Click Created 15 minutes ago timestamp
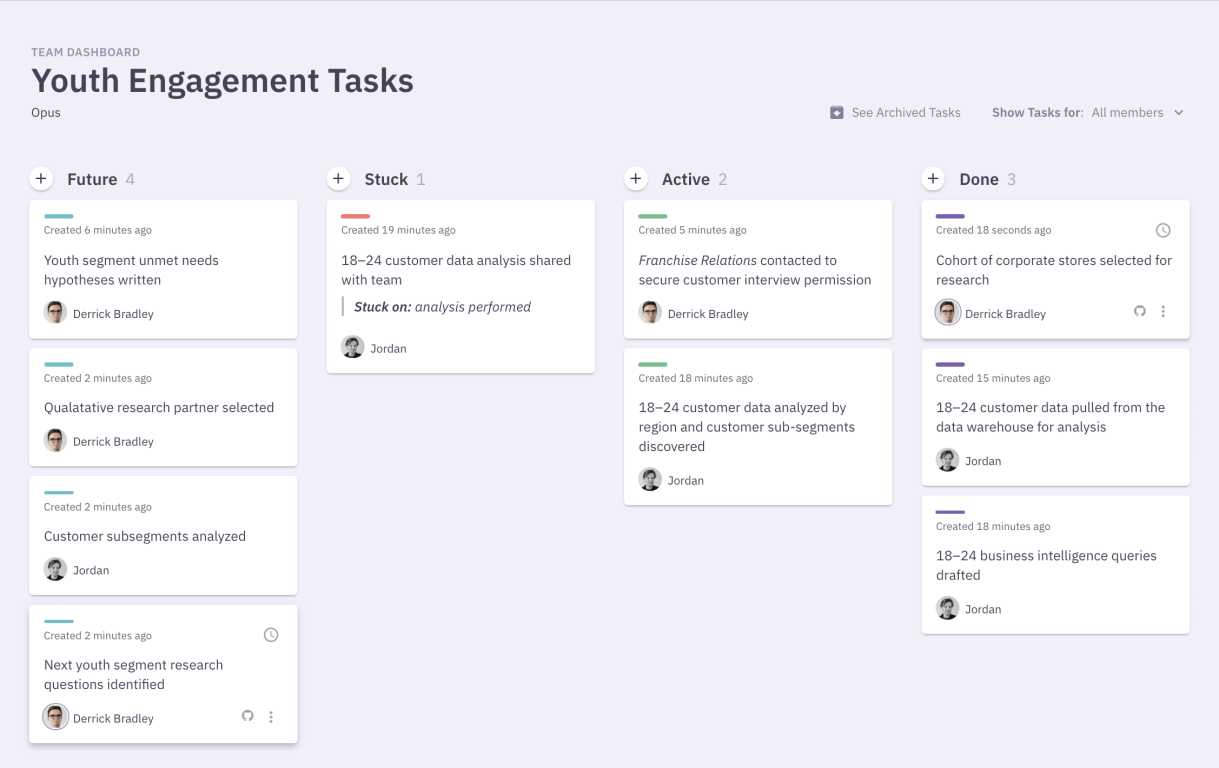Image resolution: width=1219 pixels, height=768 pixels. click(993, 378)
